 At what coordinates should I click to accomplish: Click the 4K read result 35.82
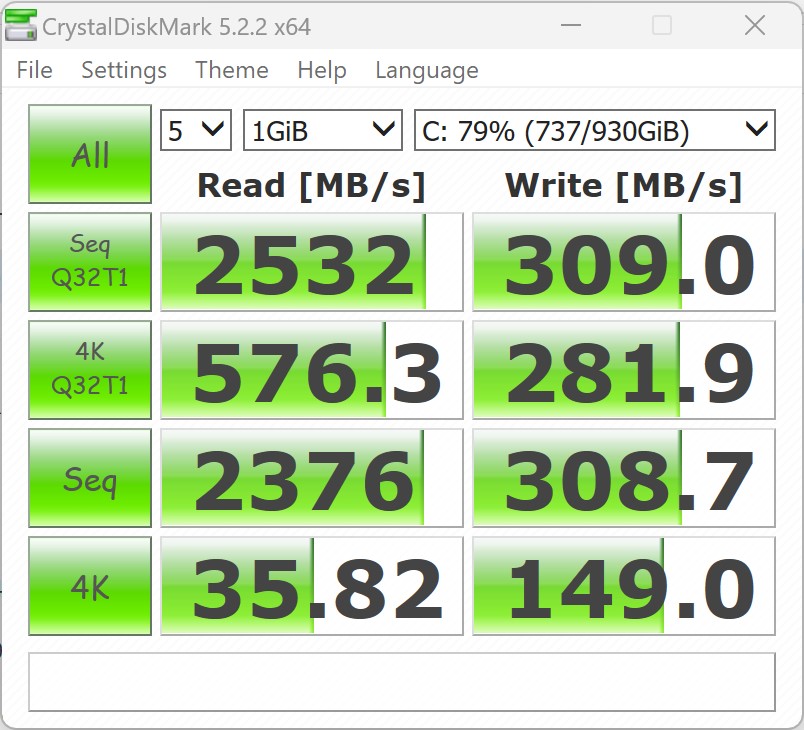tap(312, 586)
